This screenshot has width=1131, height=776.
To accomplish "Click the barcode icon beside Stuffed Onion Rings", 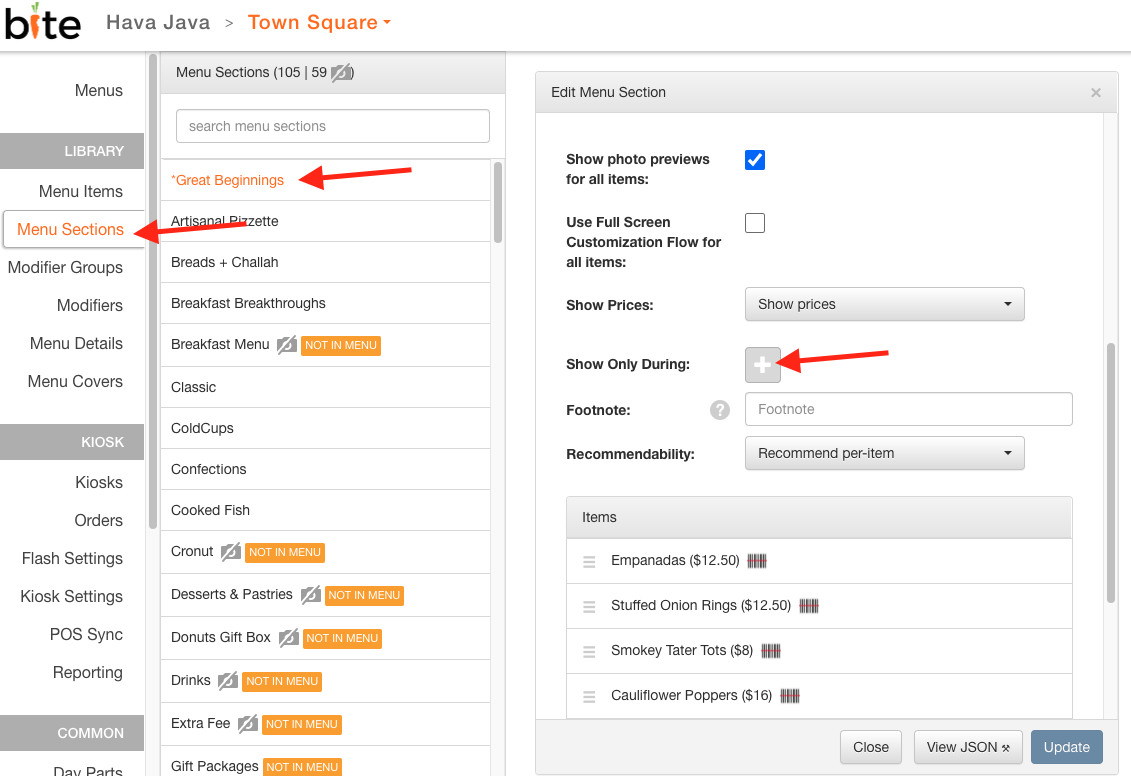I will (x=809, y=606).
